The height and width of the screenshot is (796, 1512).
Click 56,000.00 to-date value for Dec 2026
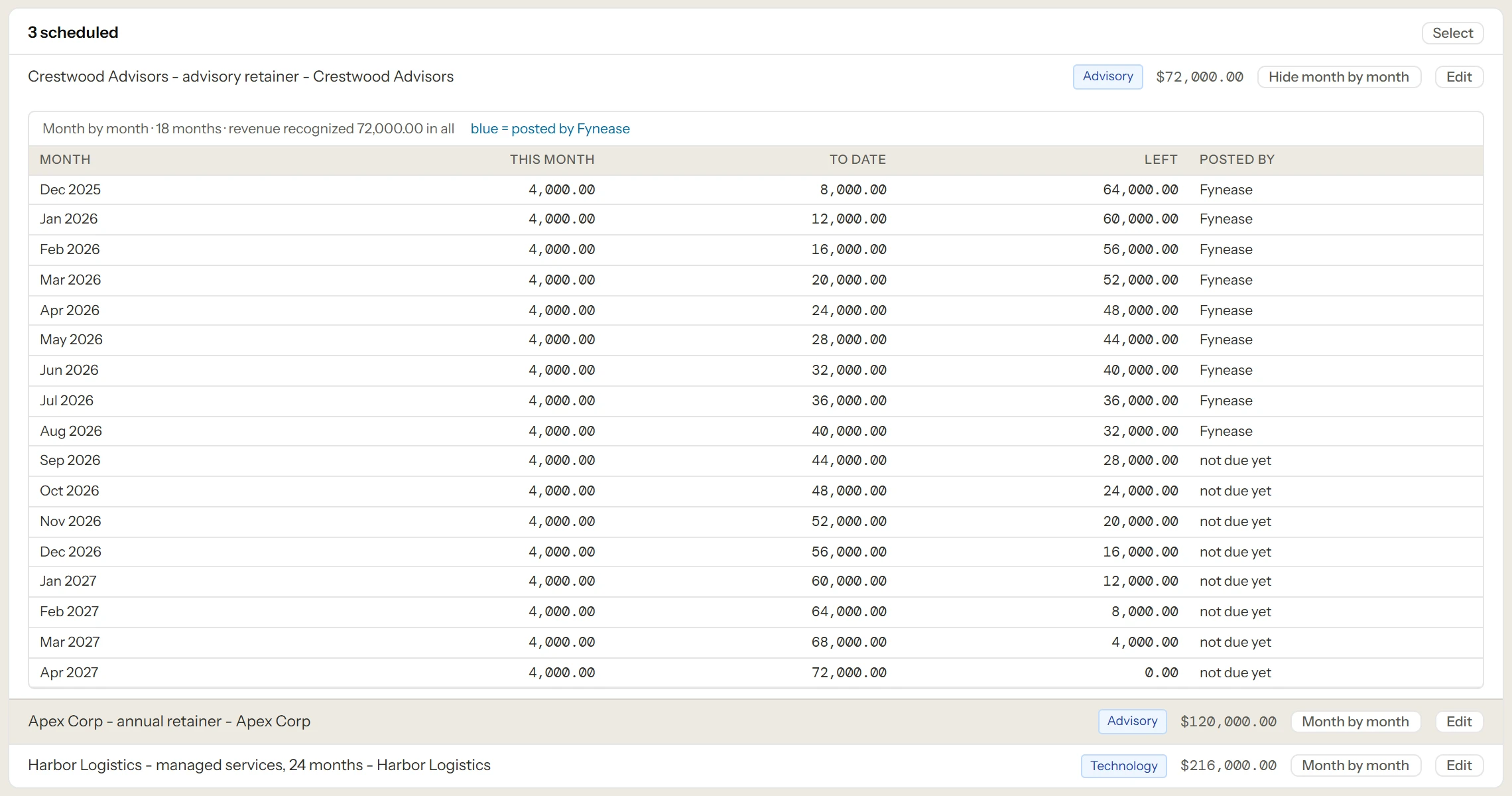pyautogui.click(x=849, y=552)
